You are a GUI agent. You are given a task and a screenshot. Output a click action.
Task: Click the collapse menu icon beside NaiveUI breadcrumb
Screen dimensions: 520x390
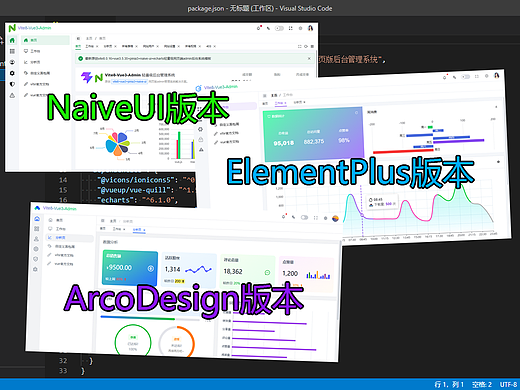[79, 38]
